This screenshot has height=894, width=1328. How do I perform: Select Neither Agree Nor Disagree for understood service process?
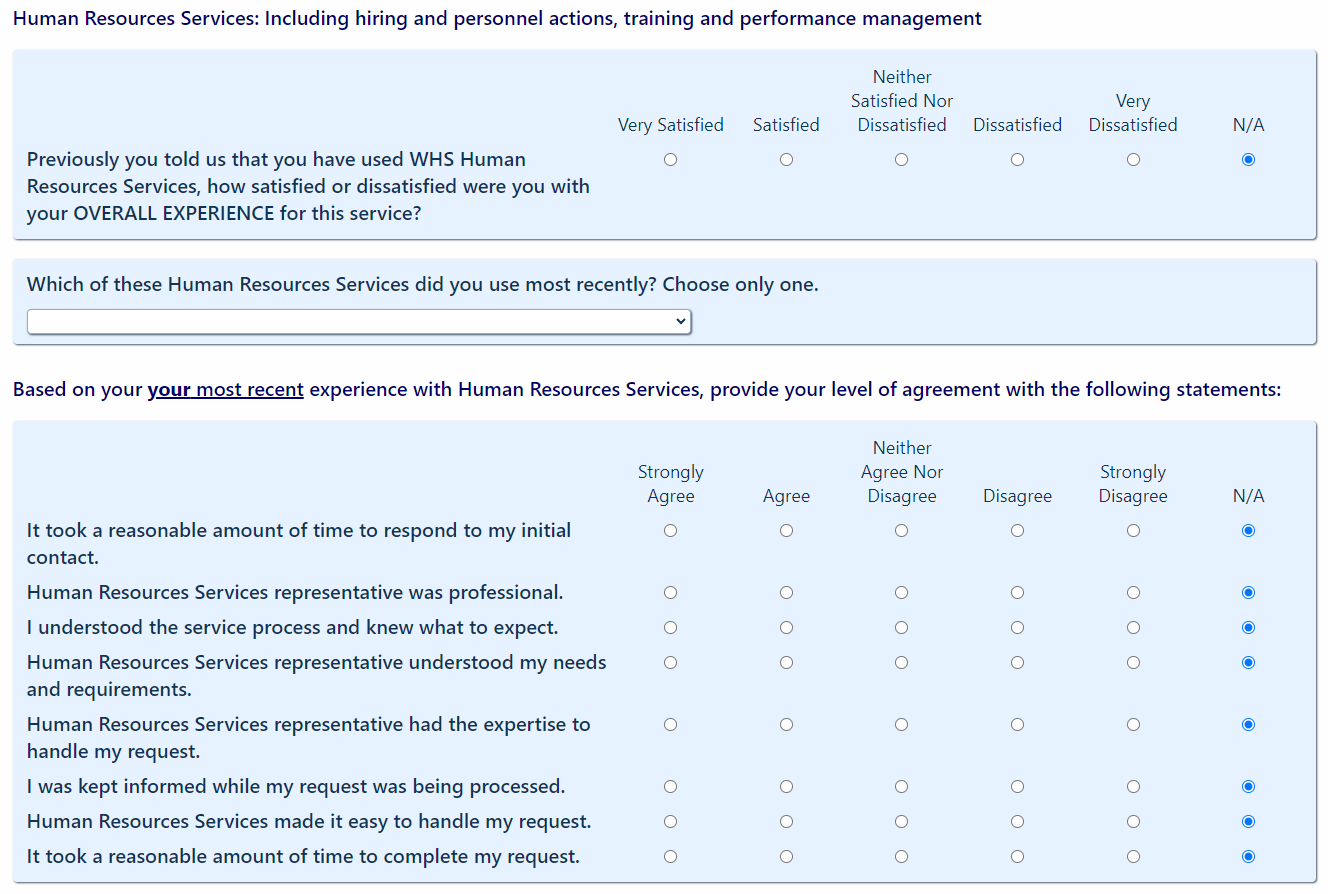[x=901, y=628]
